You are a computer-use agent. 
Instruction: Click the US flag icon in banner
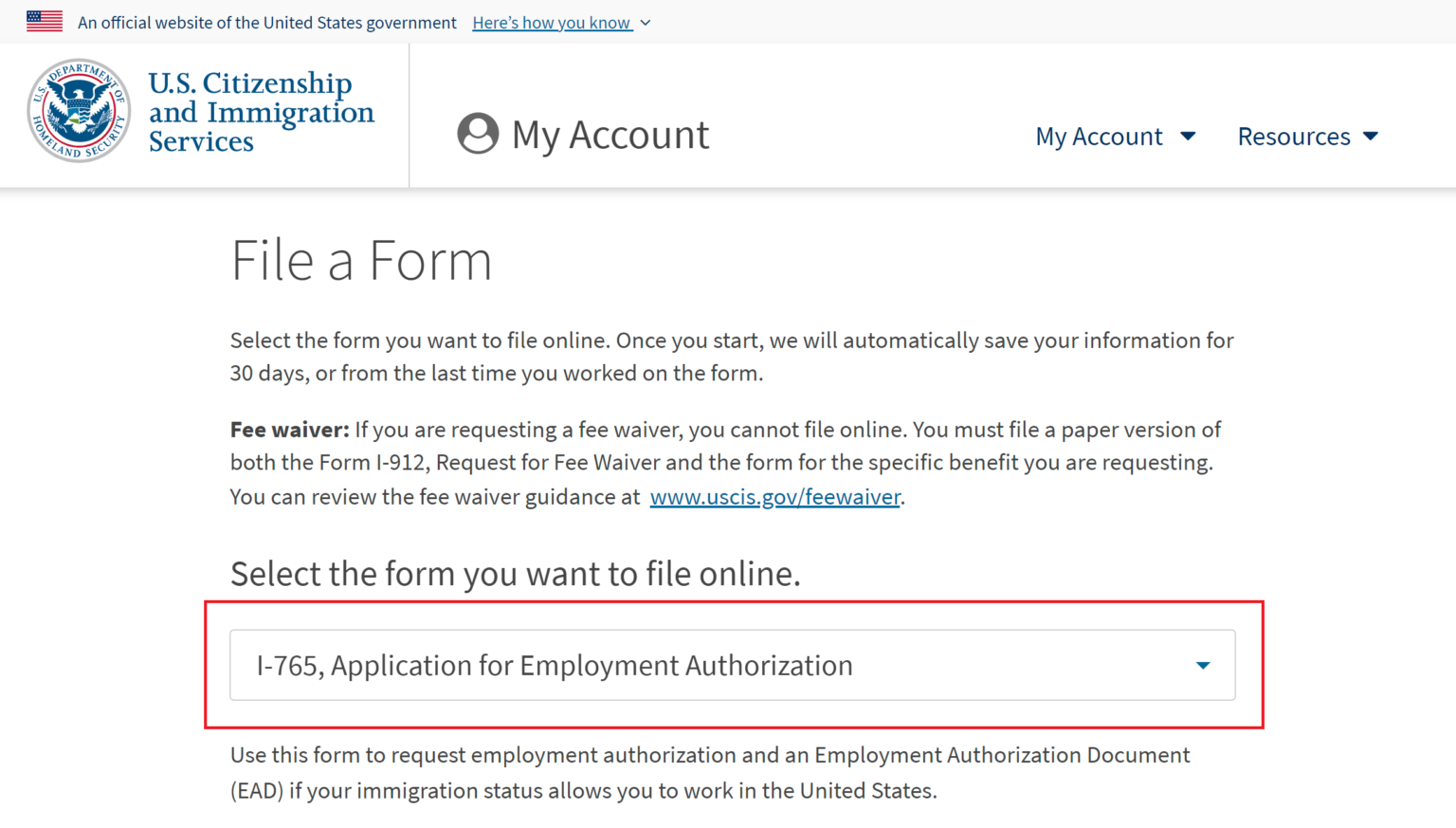coord(45,22)
